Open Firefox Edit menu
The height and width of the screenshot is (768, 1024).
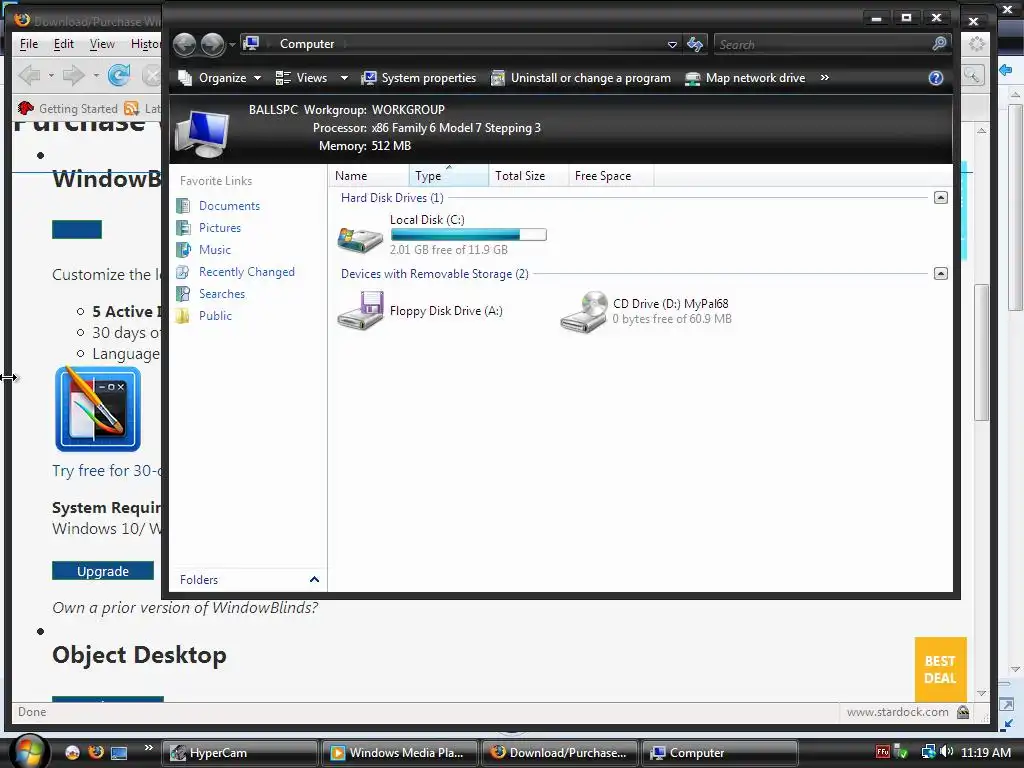point(63,44)
